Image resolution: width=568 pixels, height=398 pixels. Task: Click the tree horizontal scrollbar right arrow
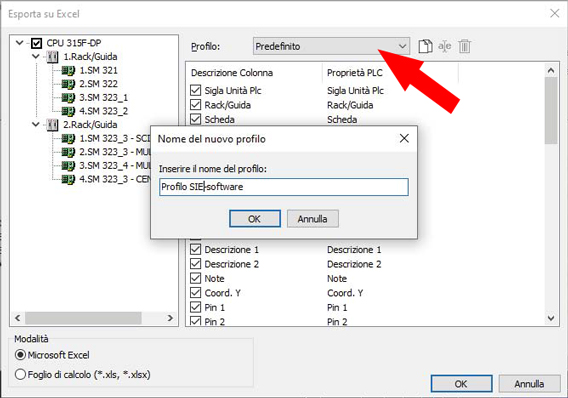[x=170, y=318]
